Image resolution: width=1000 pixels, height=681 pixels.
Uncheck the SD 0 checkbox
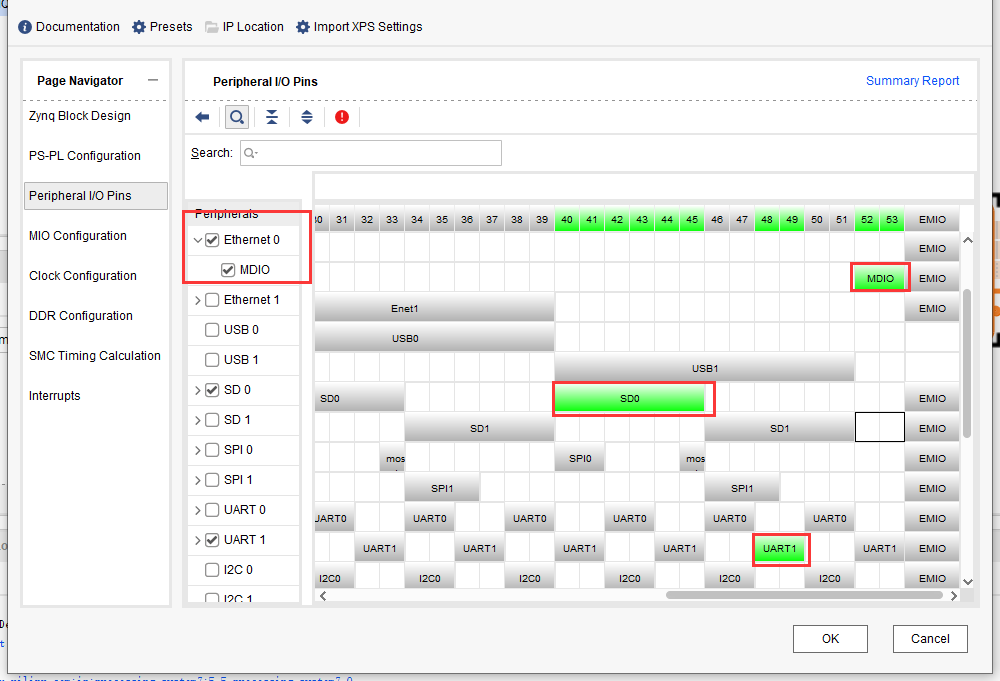click(212, 390)
